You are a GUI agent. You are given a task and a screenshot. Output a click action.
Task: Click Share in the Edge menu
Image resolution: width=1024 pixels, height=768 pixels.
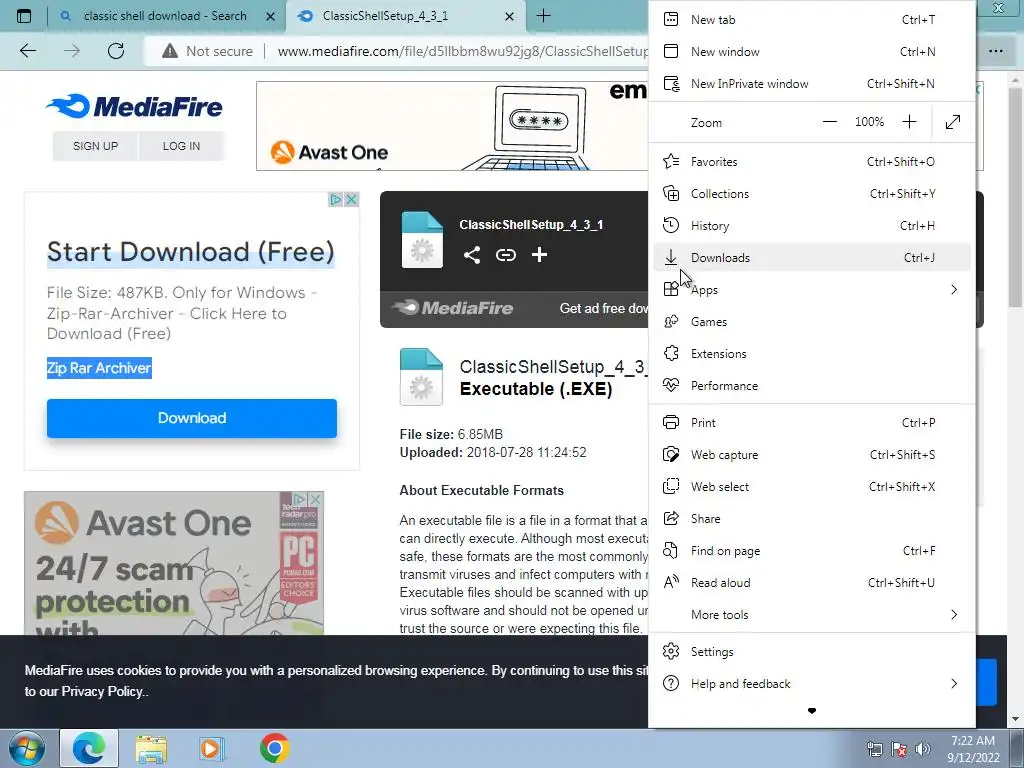[x=812, y=519]
